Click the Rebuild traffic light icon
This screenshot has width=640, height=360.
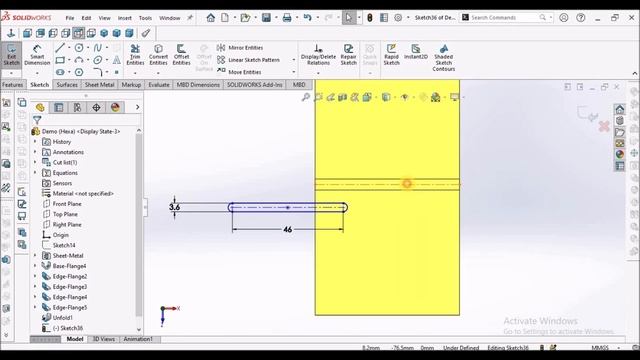tap(370, 18)
